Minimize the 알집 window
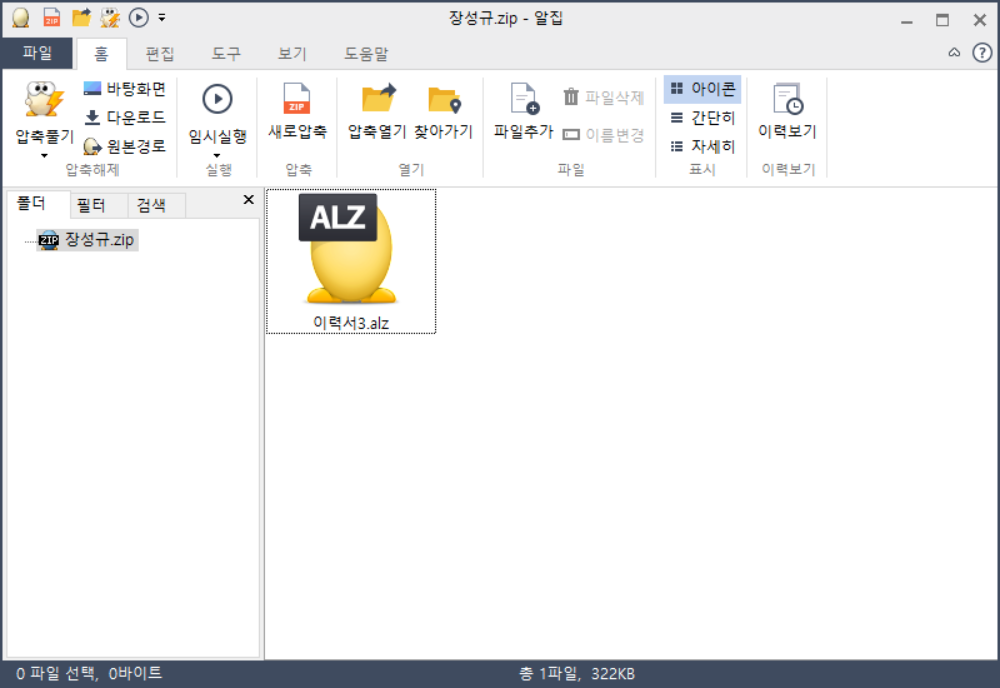The image size is (1000, 688). coord(906,20)
